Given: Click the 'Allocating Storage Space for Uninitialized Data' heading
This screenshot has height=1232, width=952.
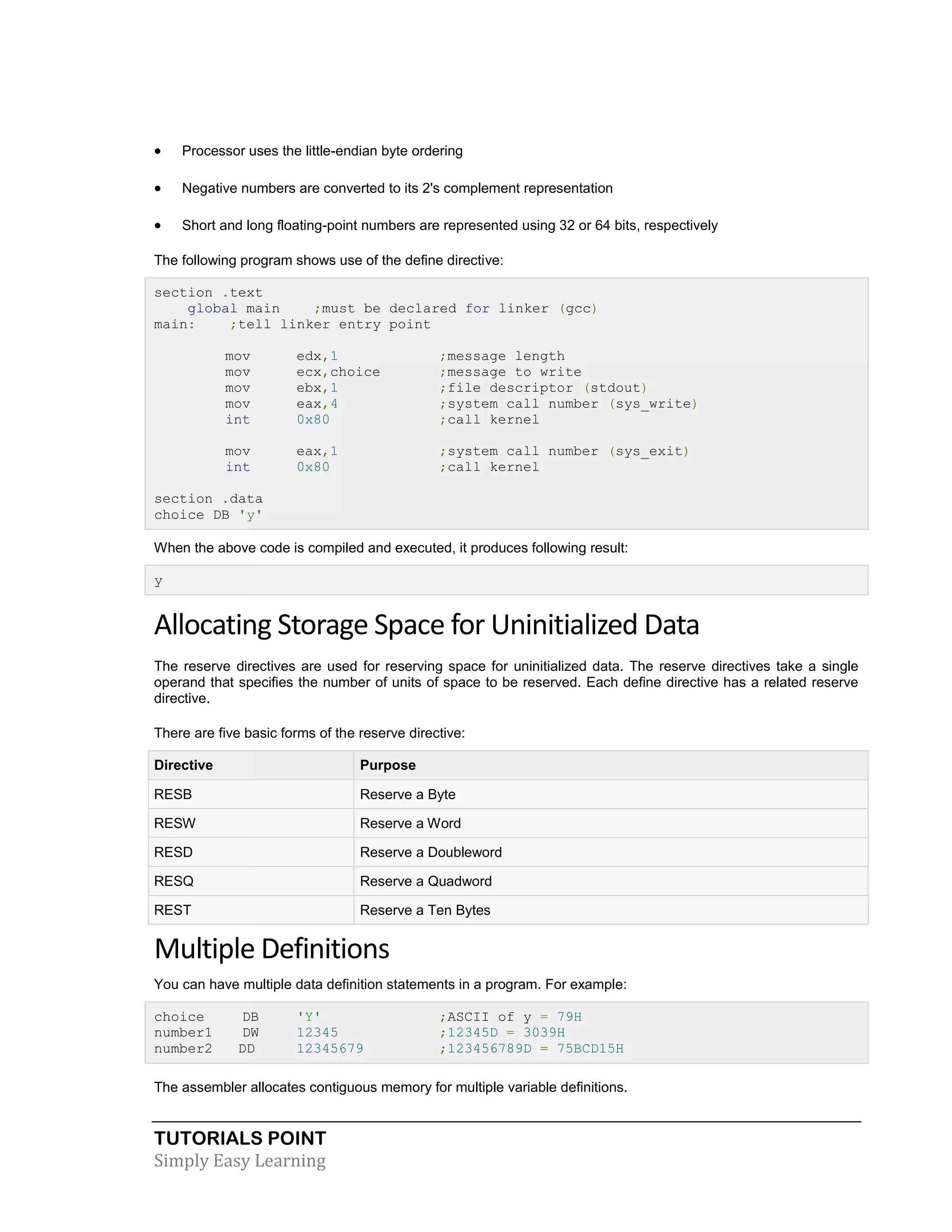Looking at the screenshot, I should 426,625.
